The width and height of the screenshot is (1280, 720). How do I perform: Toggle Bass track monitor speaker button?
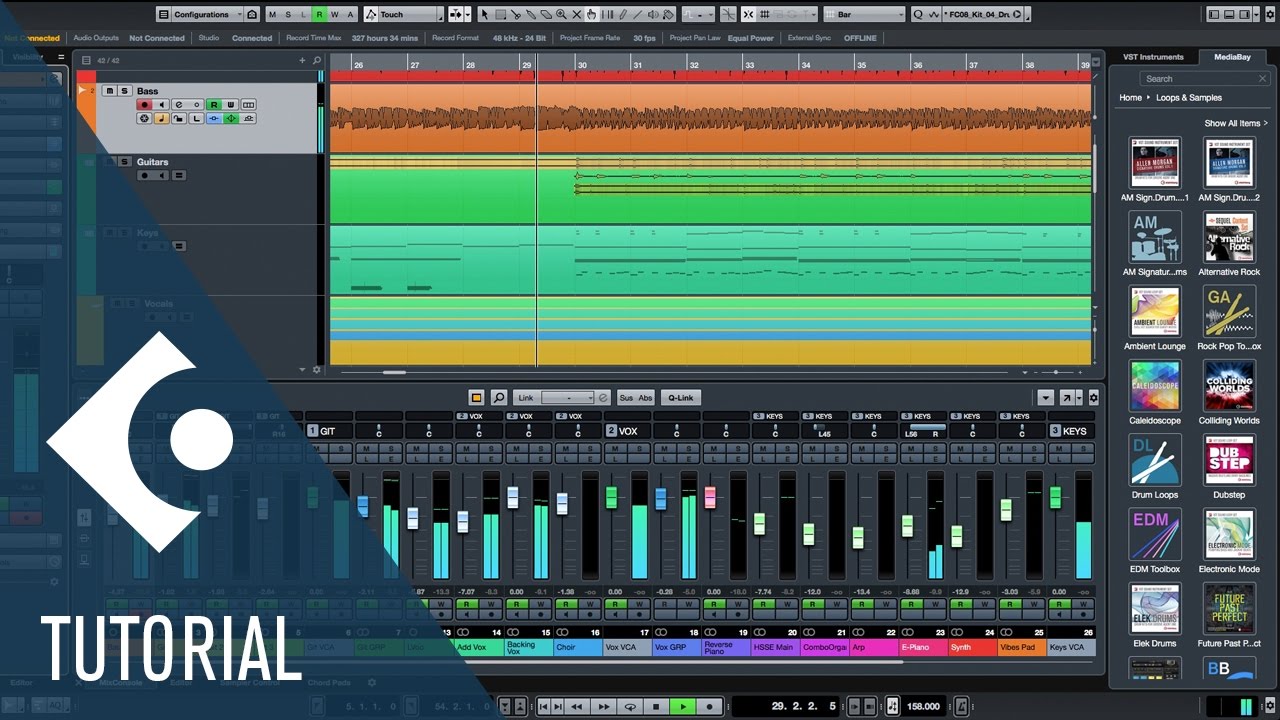click(162, 105)
